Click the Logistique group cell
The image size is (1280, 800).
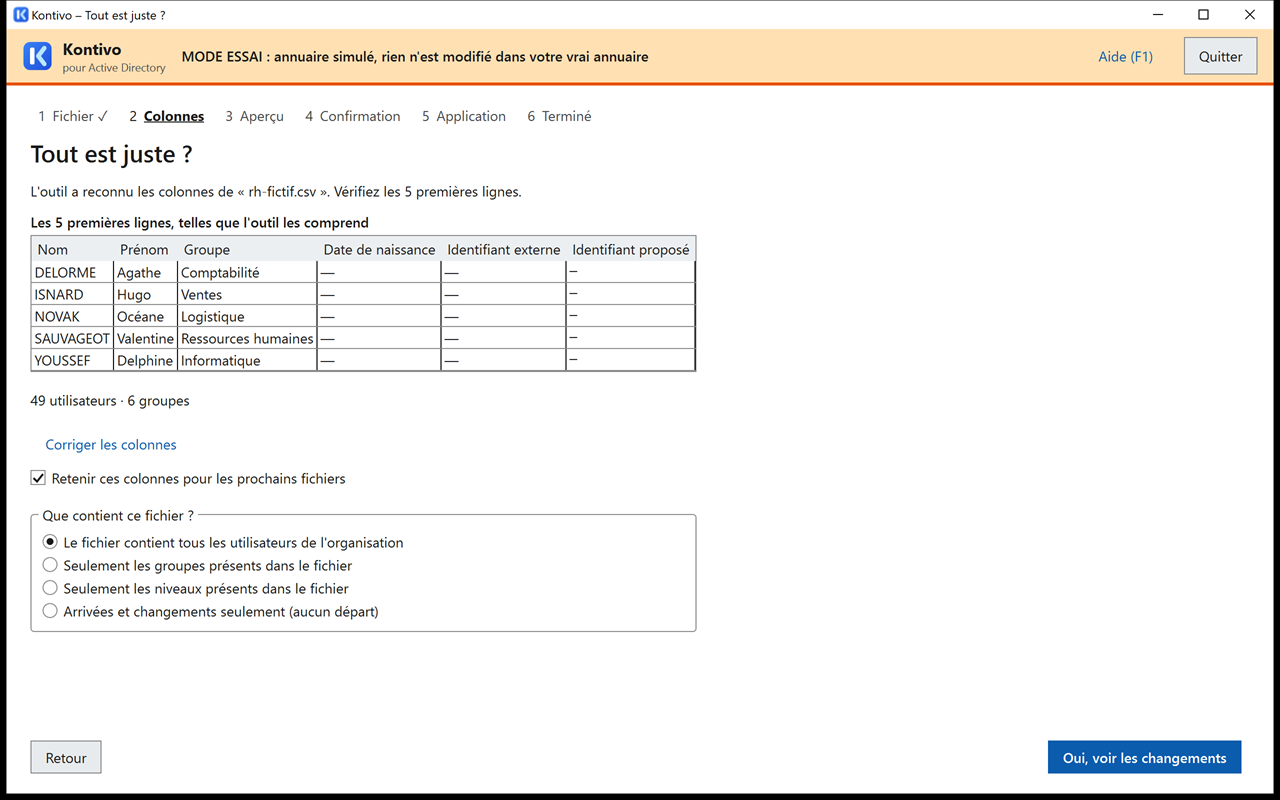247,316
